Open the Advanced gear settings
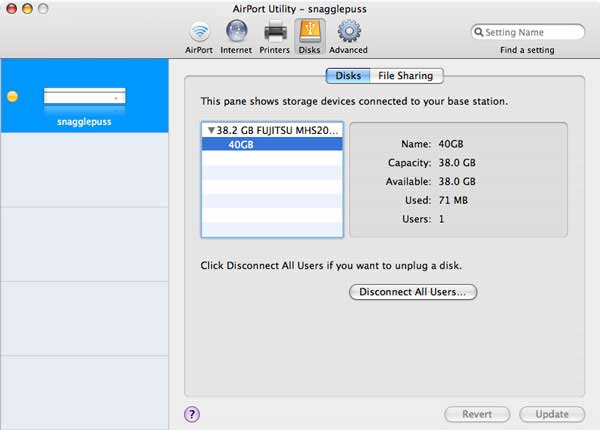600x430 pixels. 348,35
